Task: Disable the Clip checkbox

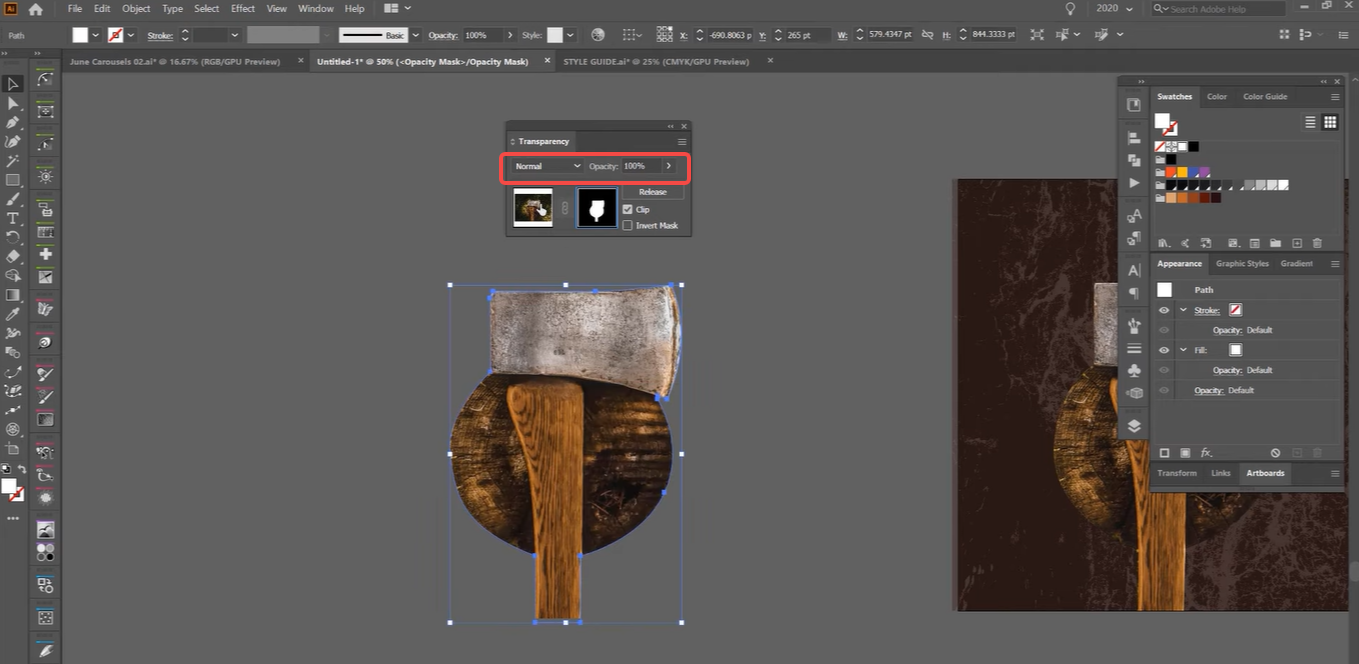Action: 628,209
